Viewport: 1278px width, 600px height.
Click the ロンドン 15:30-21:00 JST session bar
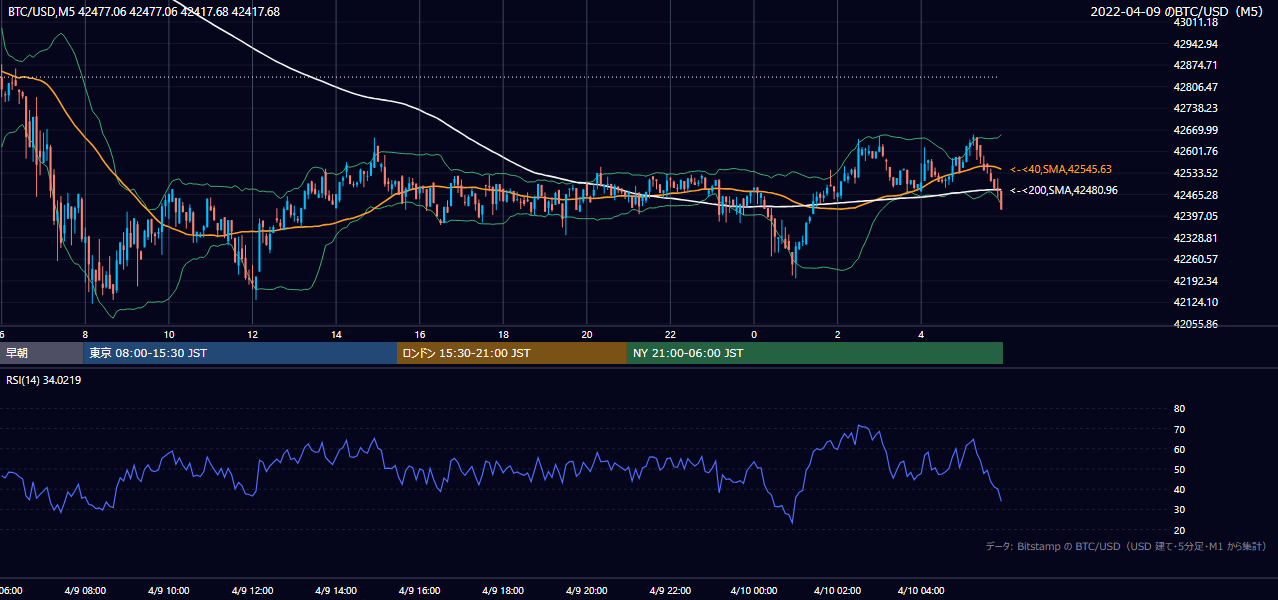point(512,353)
